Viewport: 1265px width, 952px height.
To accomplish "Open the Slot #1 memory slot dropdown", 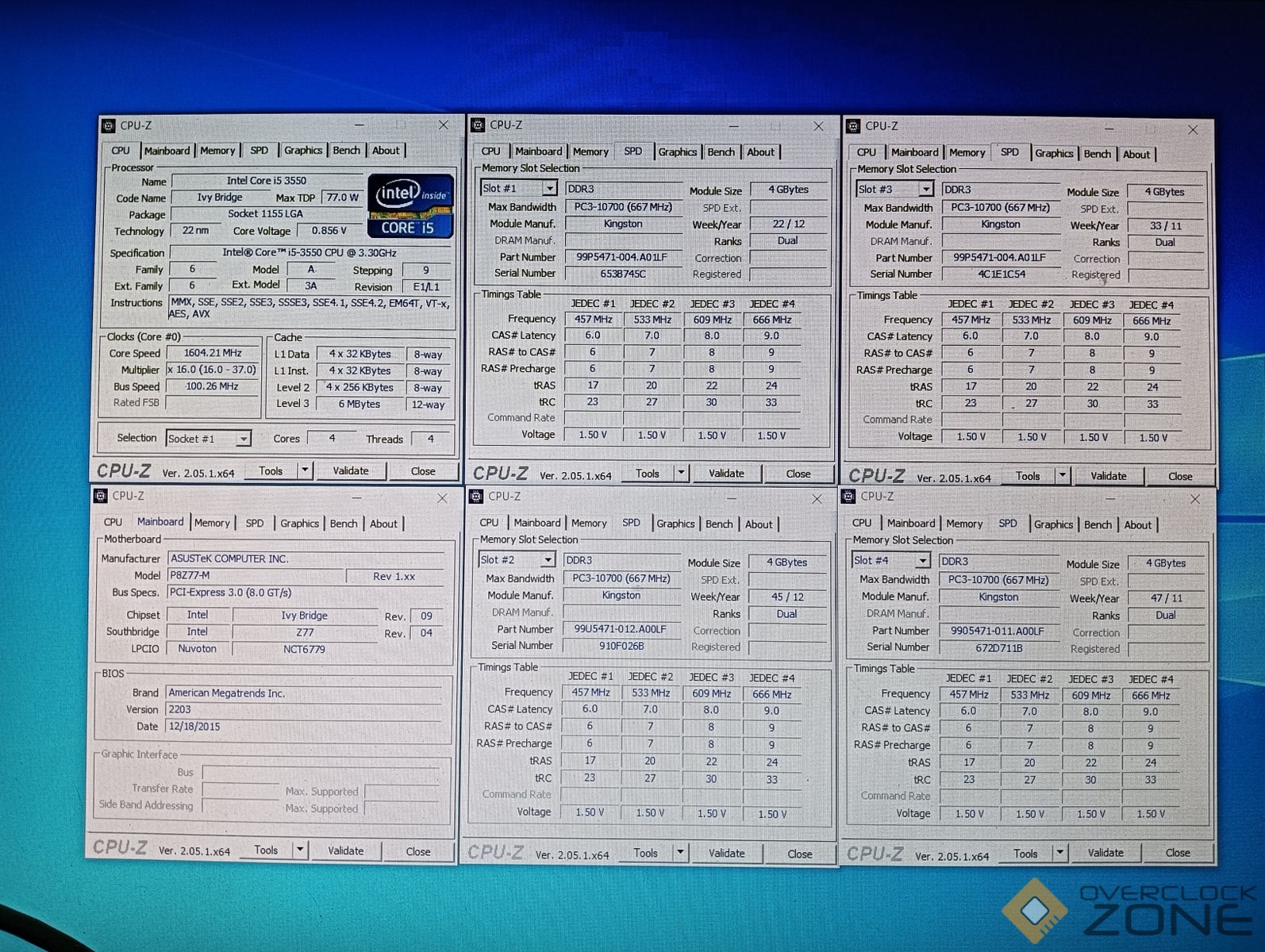I will tap(549, 189).
